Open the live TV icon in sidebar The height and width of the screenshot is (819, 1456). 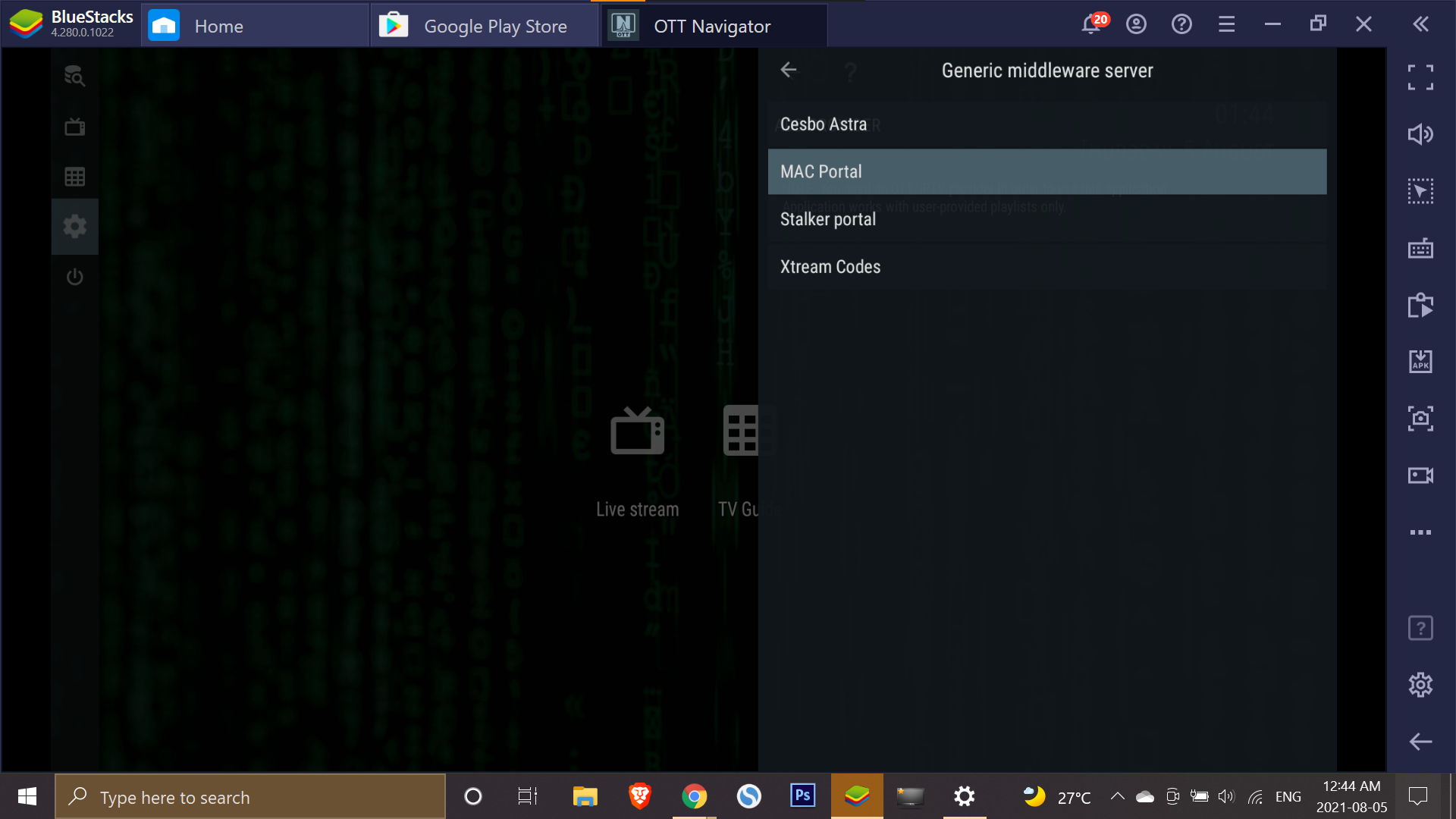pos(74,127)
